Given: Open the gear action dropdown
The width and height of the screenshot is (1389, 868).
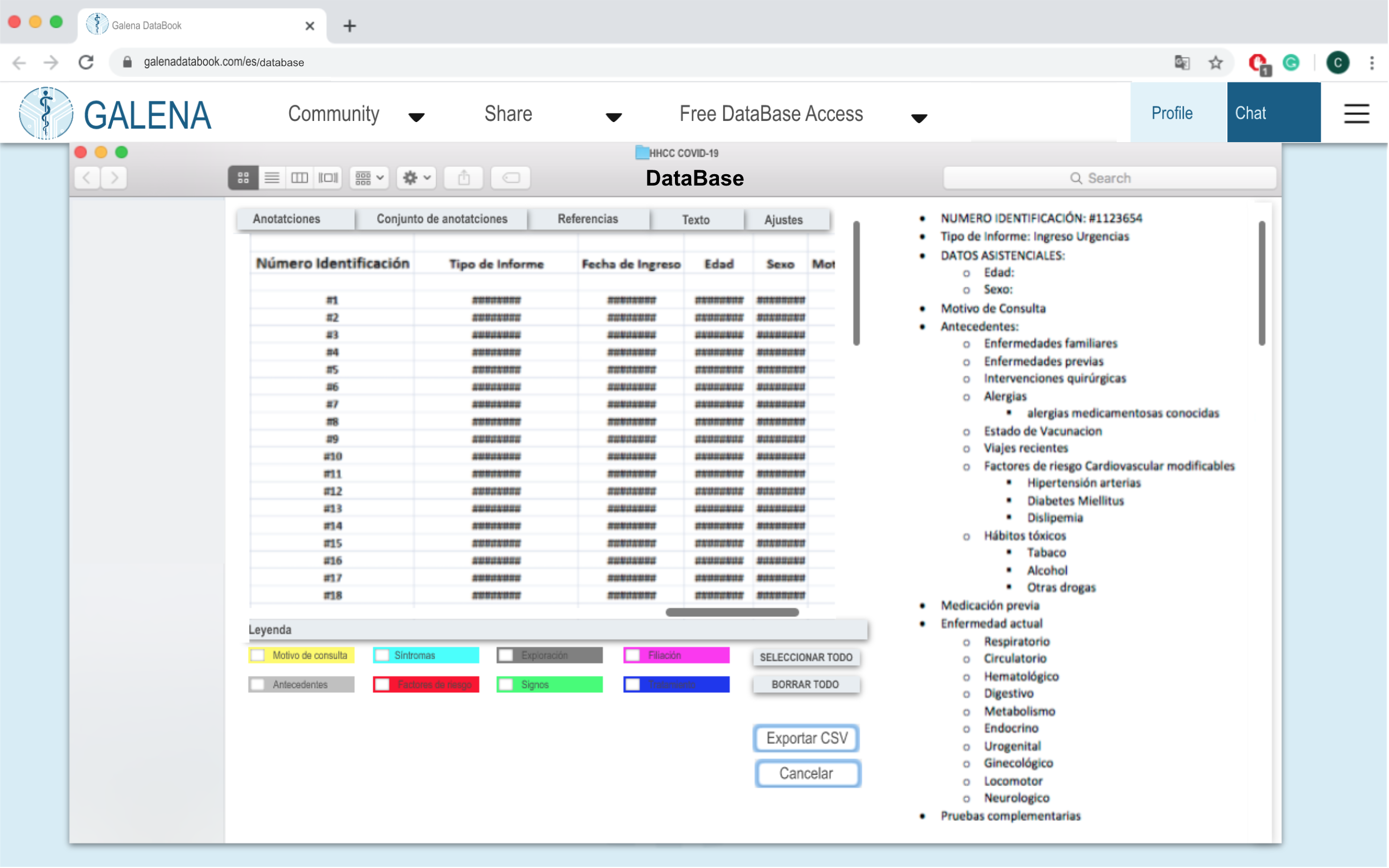Looking at the screenshot, I should click(416, 178).
